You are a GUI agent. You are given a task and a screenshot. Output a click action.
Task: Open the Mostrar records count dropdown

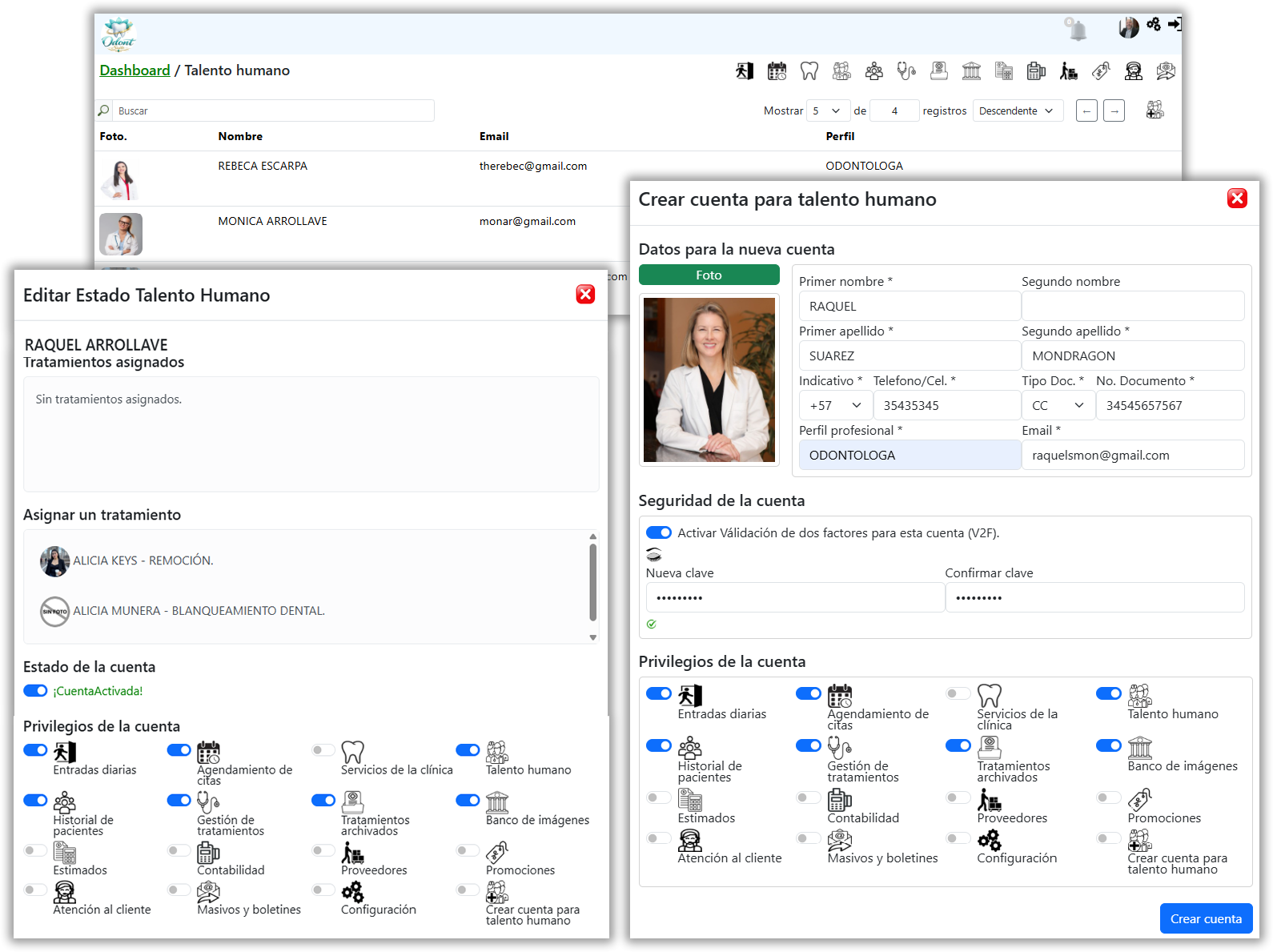point(826,111)
